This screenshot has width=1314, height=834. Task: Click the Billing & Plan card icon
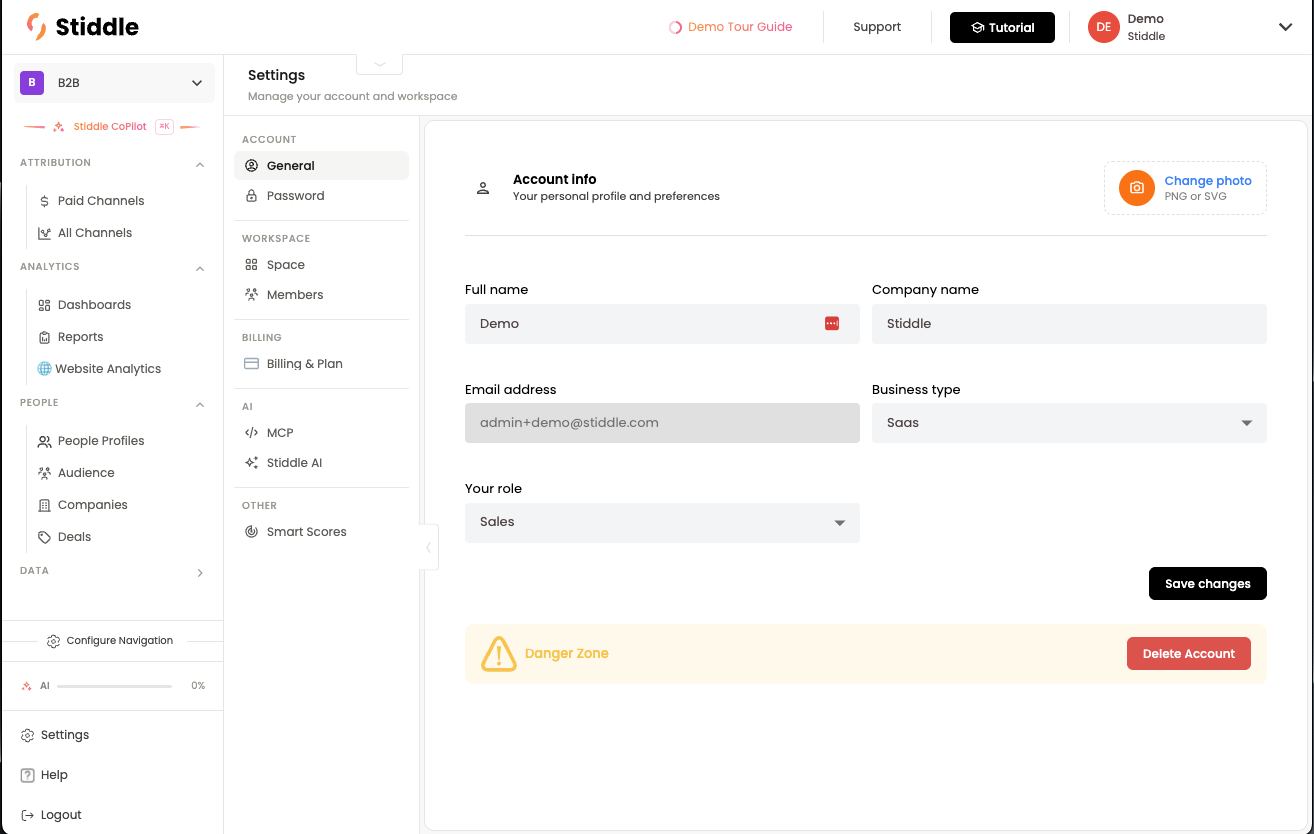(251, 364)
